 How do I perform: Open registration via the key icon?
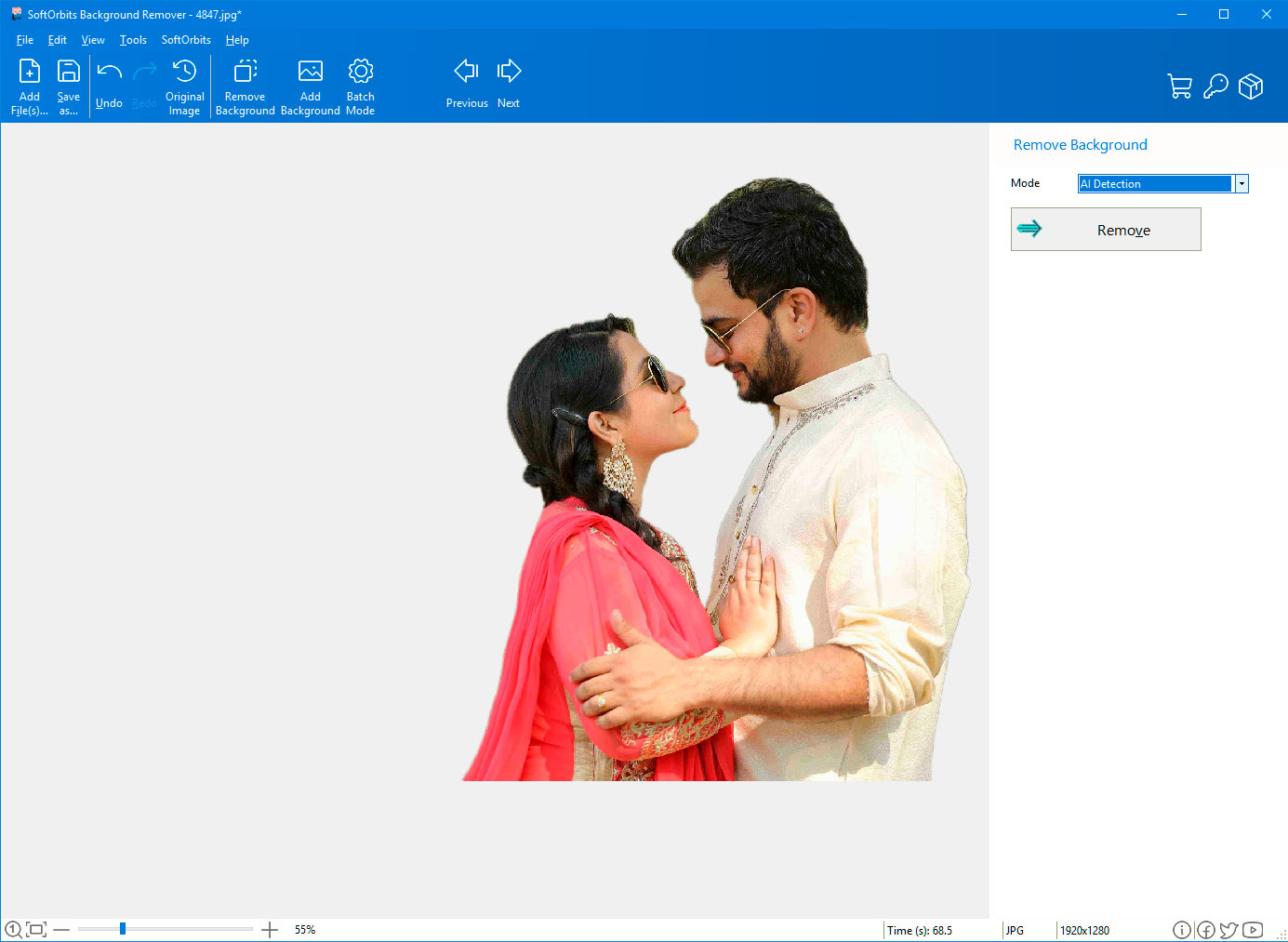coord(1215,86)
